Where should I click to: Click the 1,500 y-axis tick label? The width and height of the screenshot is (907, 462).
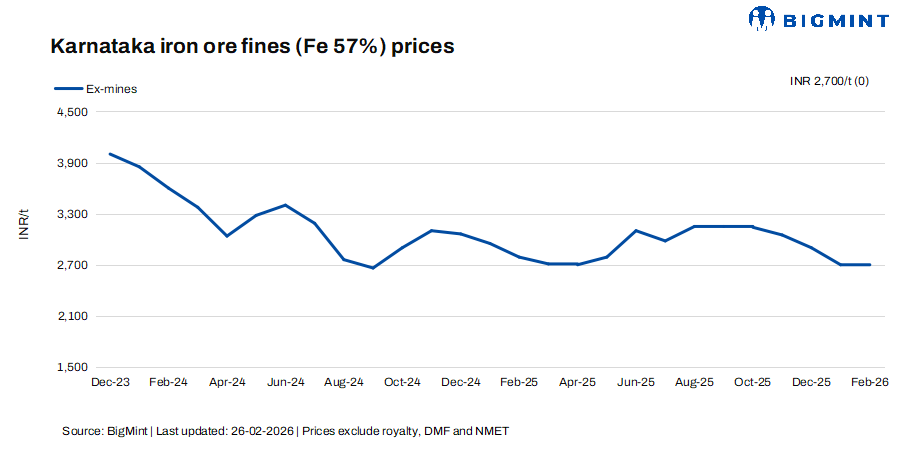(x=76, y=367)
